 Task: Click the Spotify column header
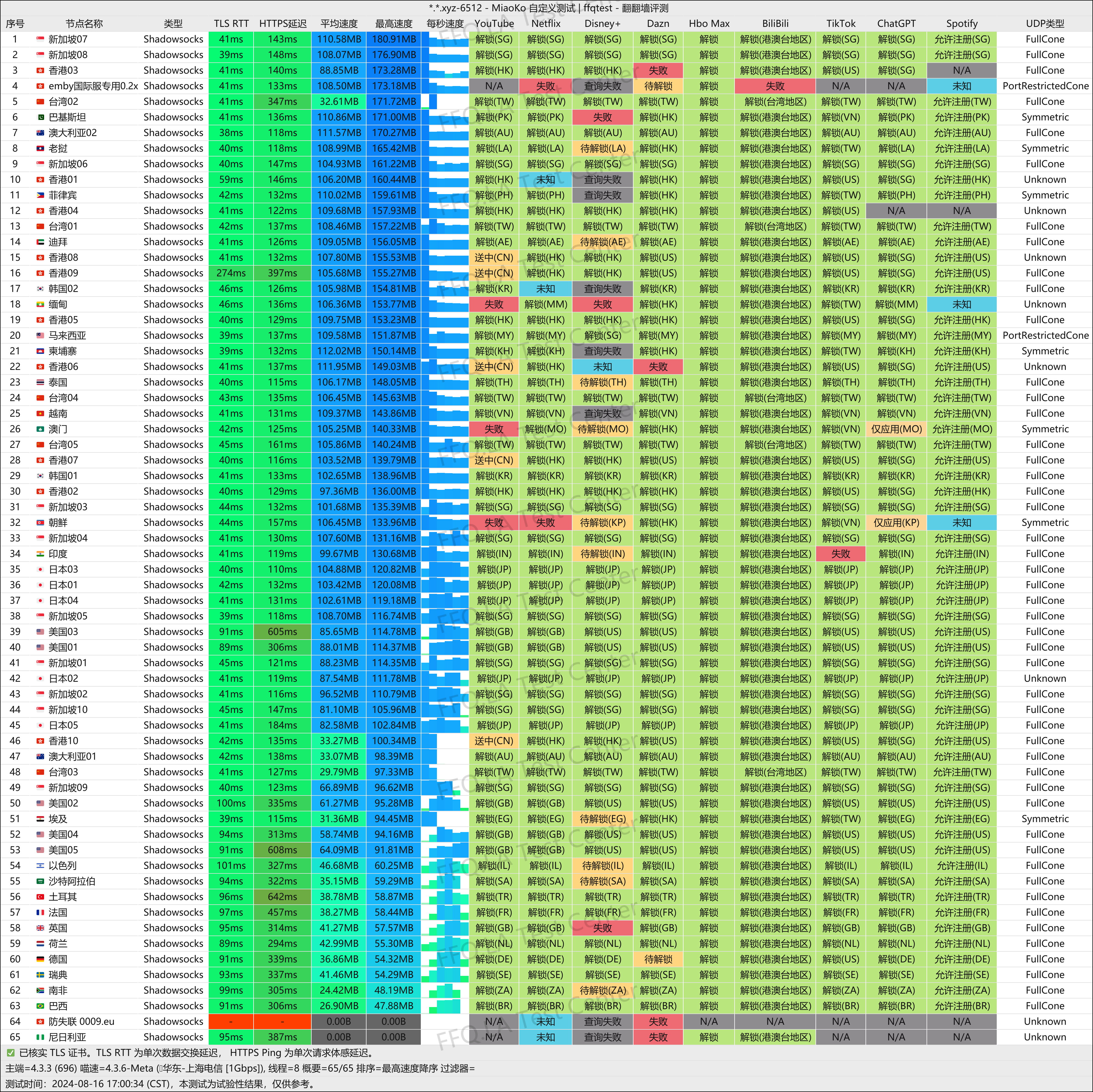coord(962,24)
